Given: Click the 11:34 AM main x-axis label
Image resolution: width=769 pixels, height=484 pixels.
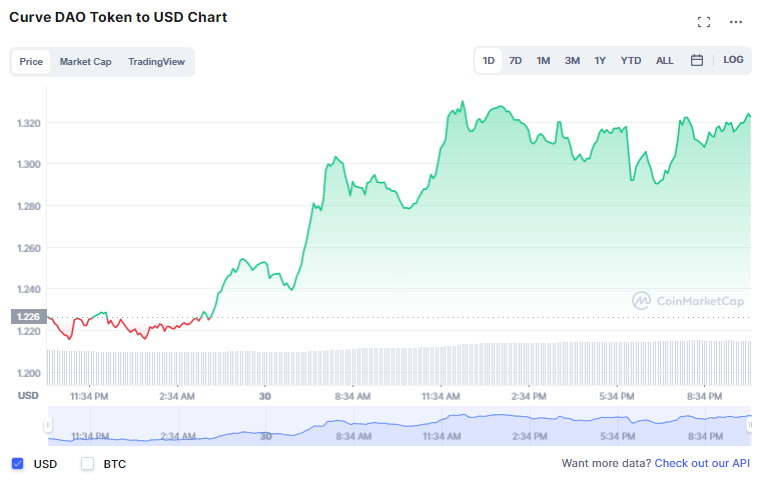Looking at the screenshot, I should 440,396.
